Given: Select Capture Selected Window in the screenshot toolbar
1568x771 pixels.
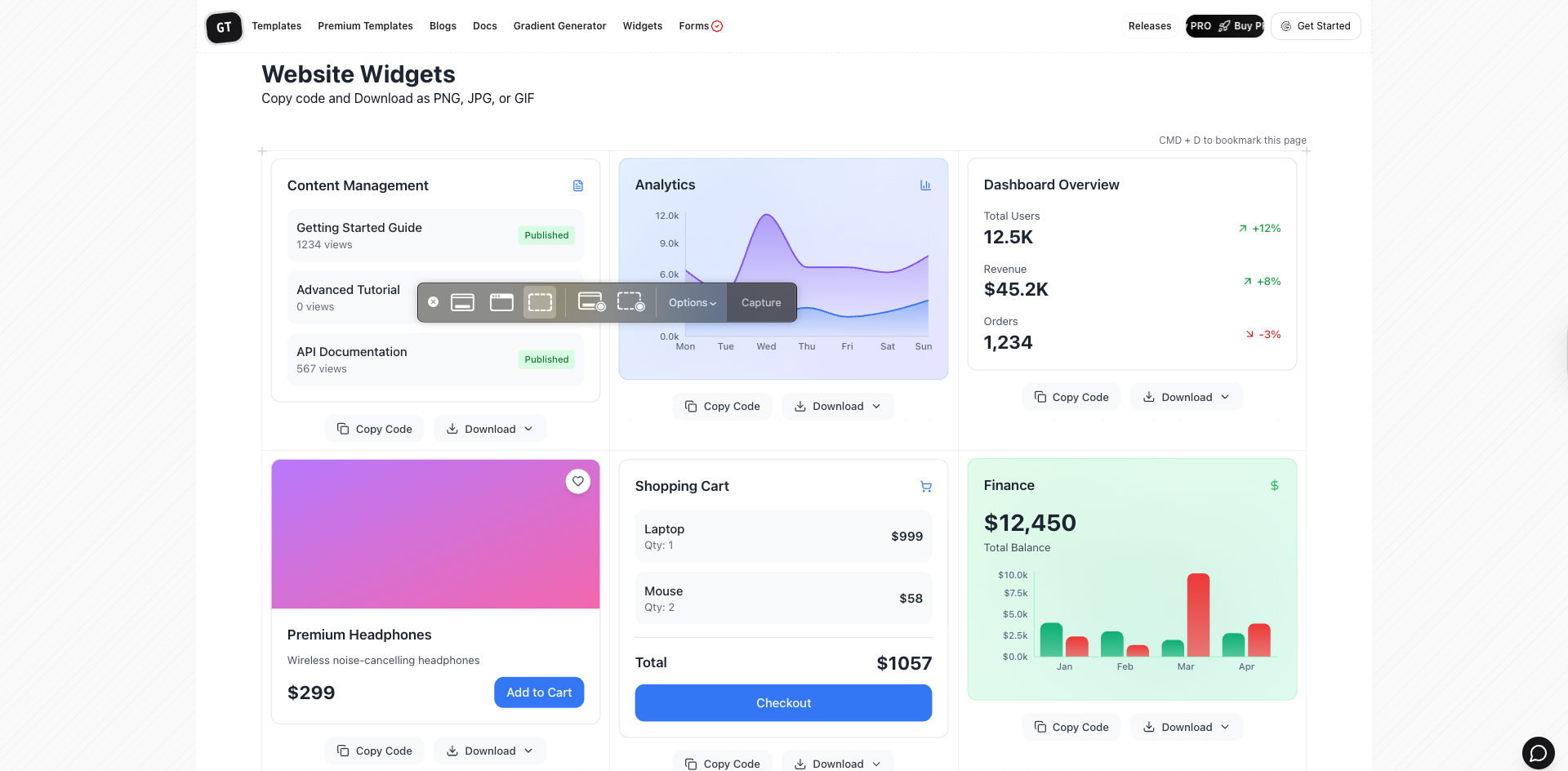Looking at the screenshot, I should coord(501,302).
